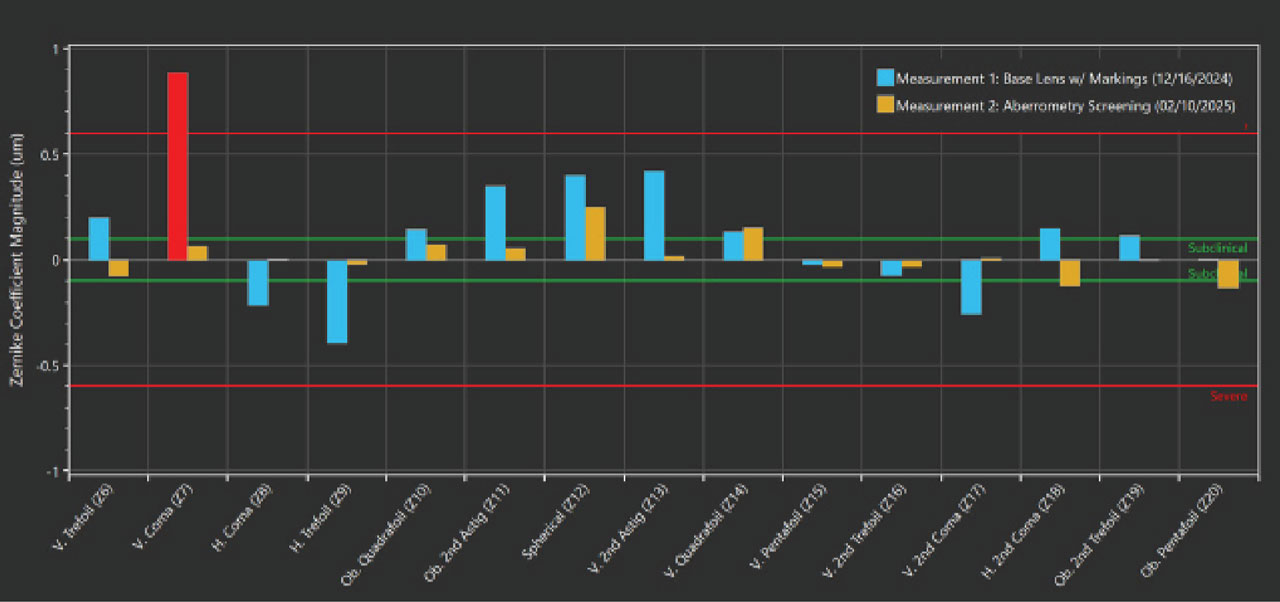
Task: Click the tall red V. Coma bar
Action: (x=177, y=166)
